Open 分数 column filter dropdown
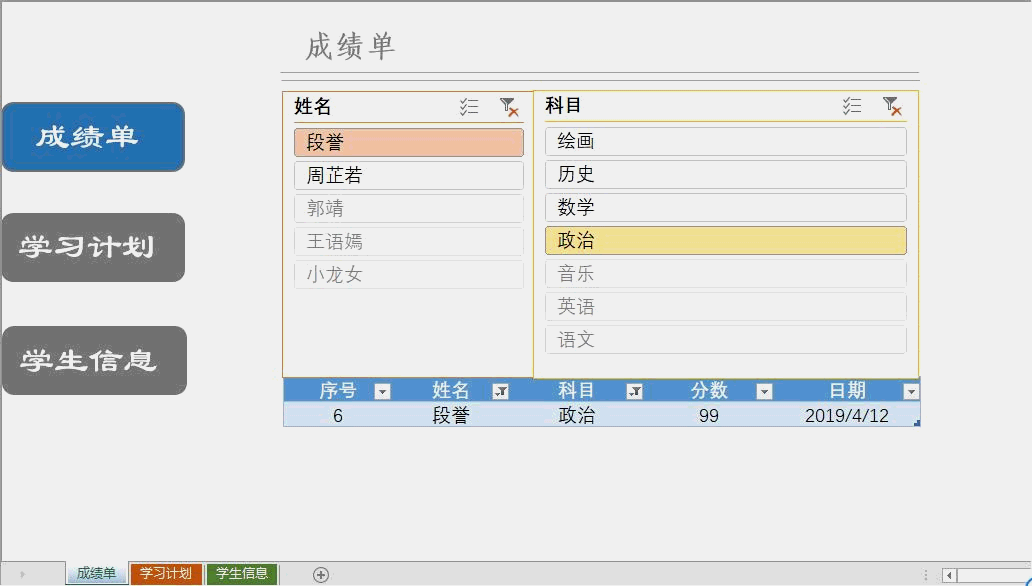The height and width of the screenshot is (586, 1032). click(x=763, y=392)
